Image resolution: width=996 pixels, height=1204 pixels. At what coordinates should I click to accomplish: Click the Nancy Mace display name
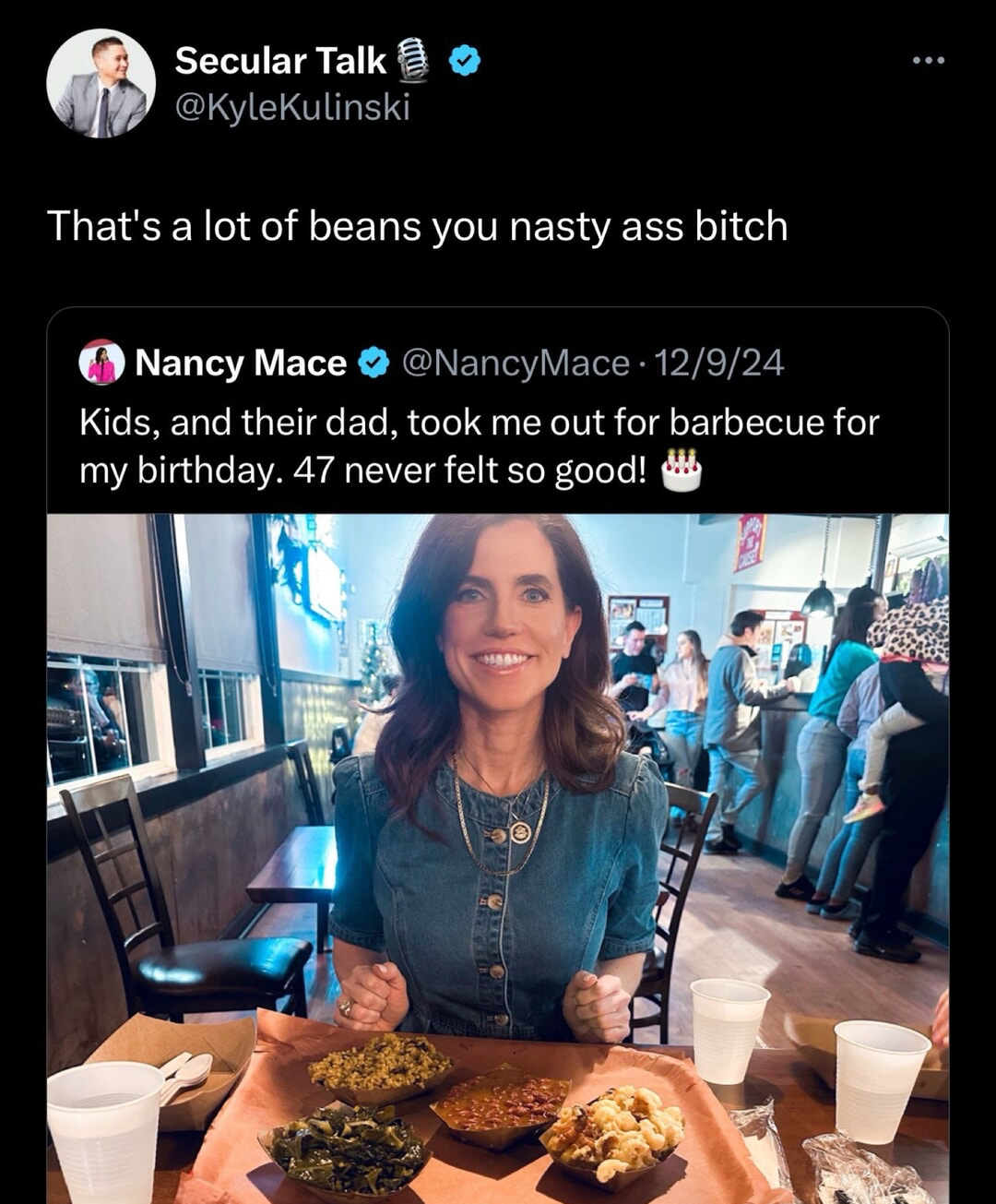click(241, 363)
